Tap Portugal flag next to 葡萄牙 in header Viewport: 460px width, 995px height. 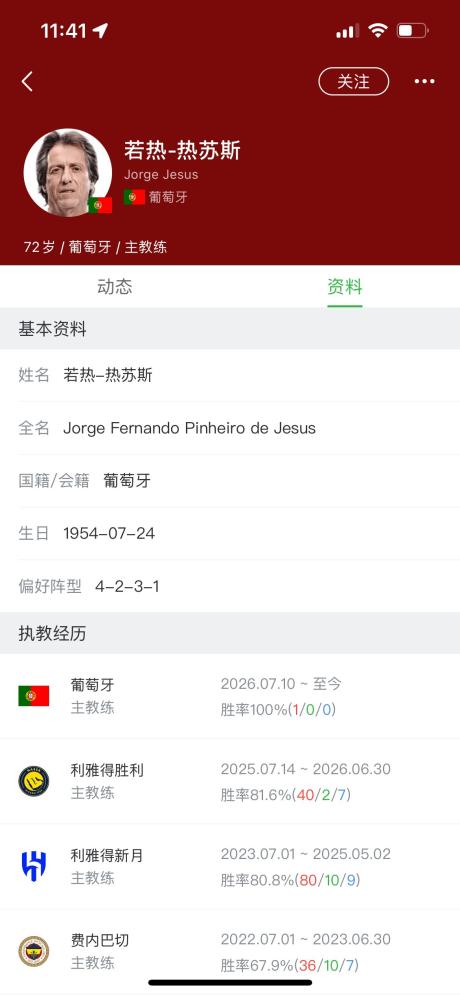point(135,197)
